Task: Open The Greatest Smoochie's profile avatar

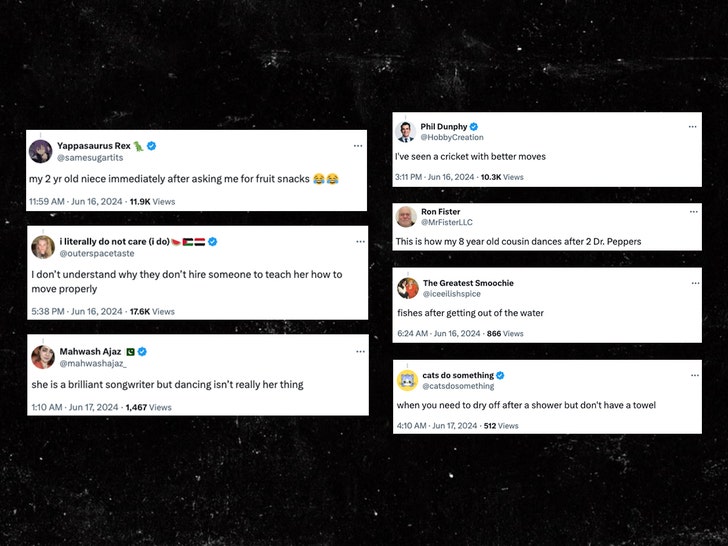Action: tap(407, 288)
